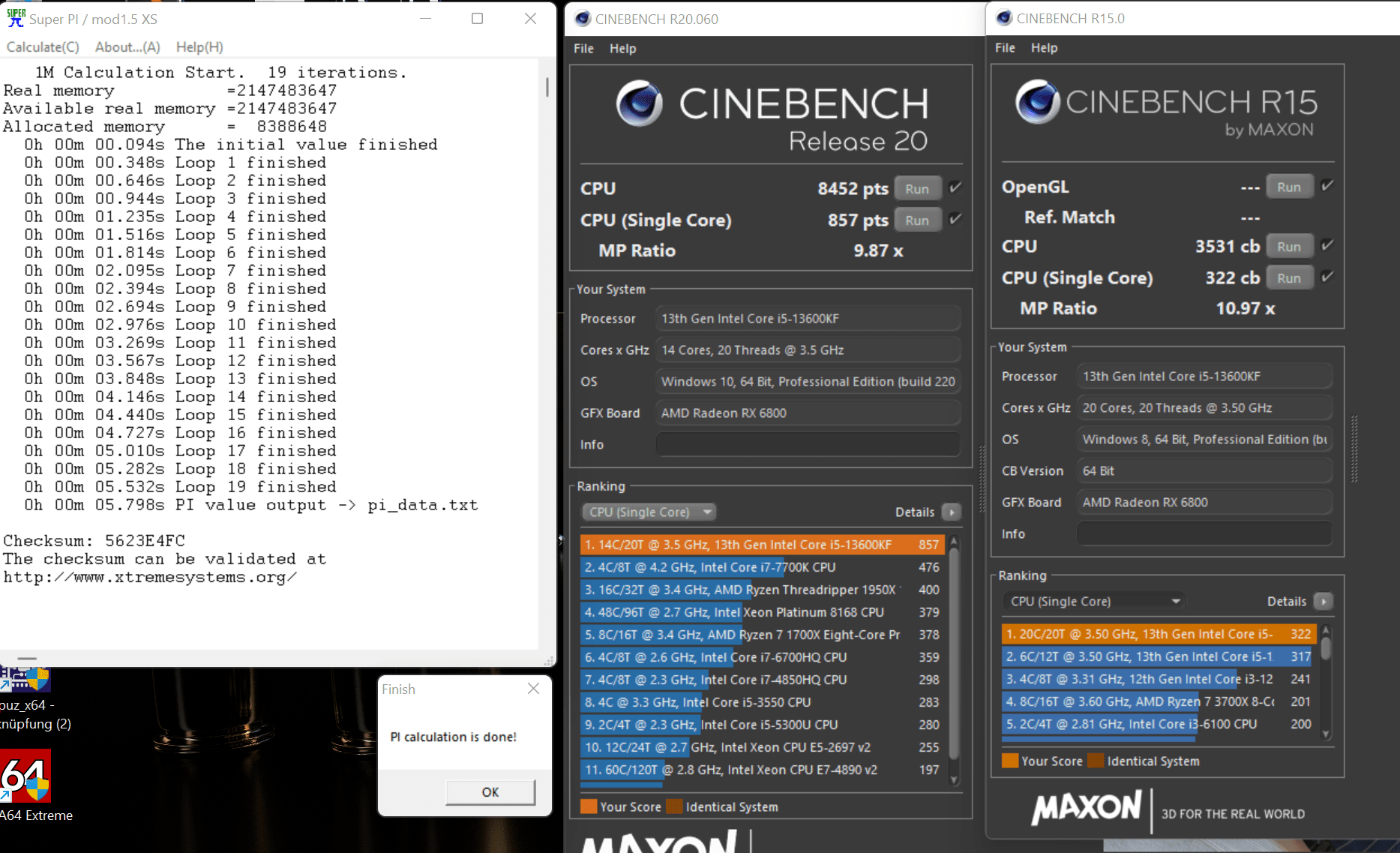Click the xtremesystems.org URL text in Super PI

click(150, 577)
